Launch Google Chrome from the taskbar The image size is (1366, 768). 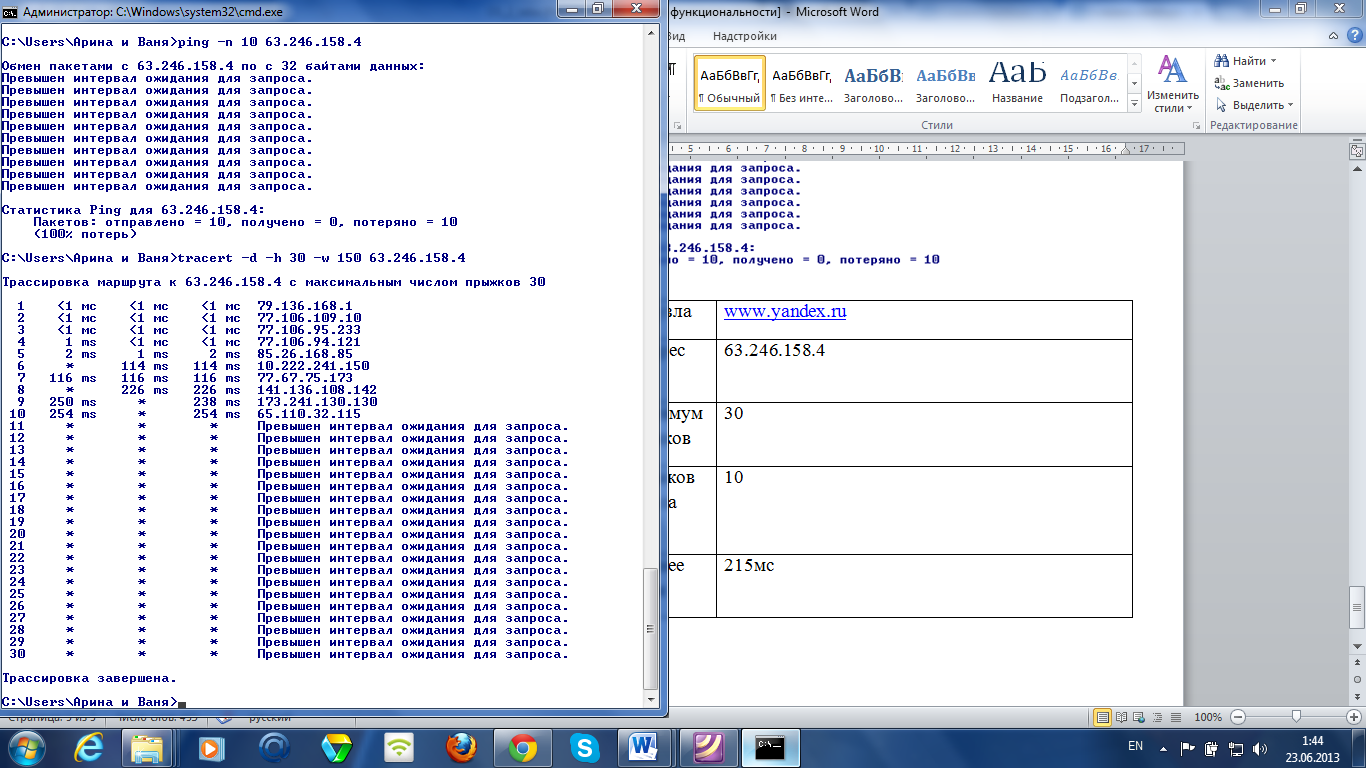(523, 747)
